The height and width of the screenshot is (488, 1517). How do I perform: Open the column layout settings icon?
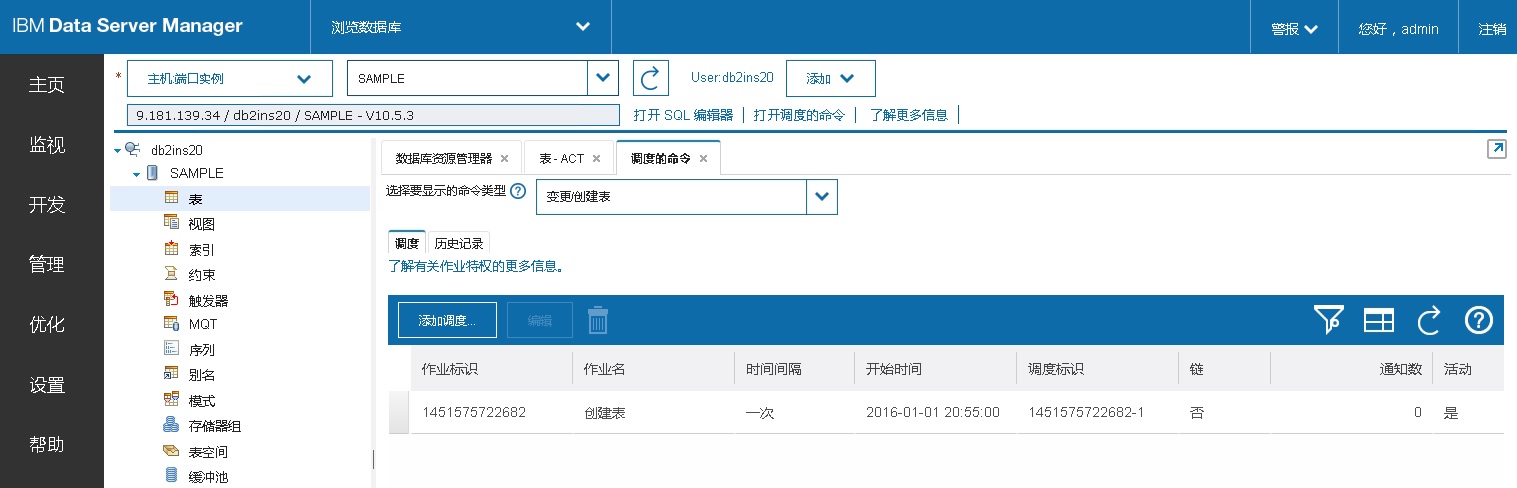coord(1379,320)
